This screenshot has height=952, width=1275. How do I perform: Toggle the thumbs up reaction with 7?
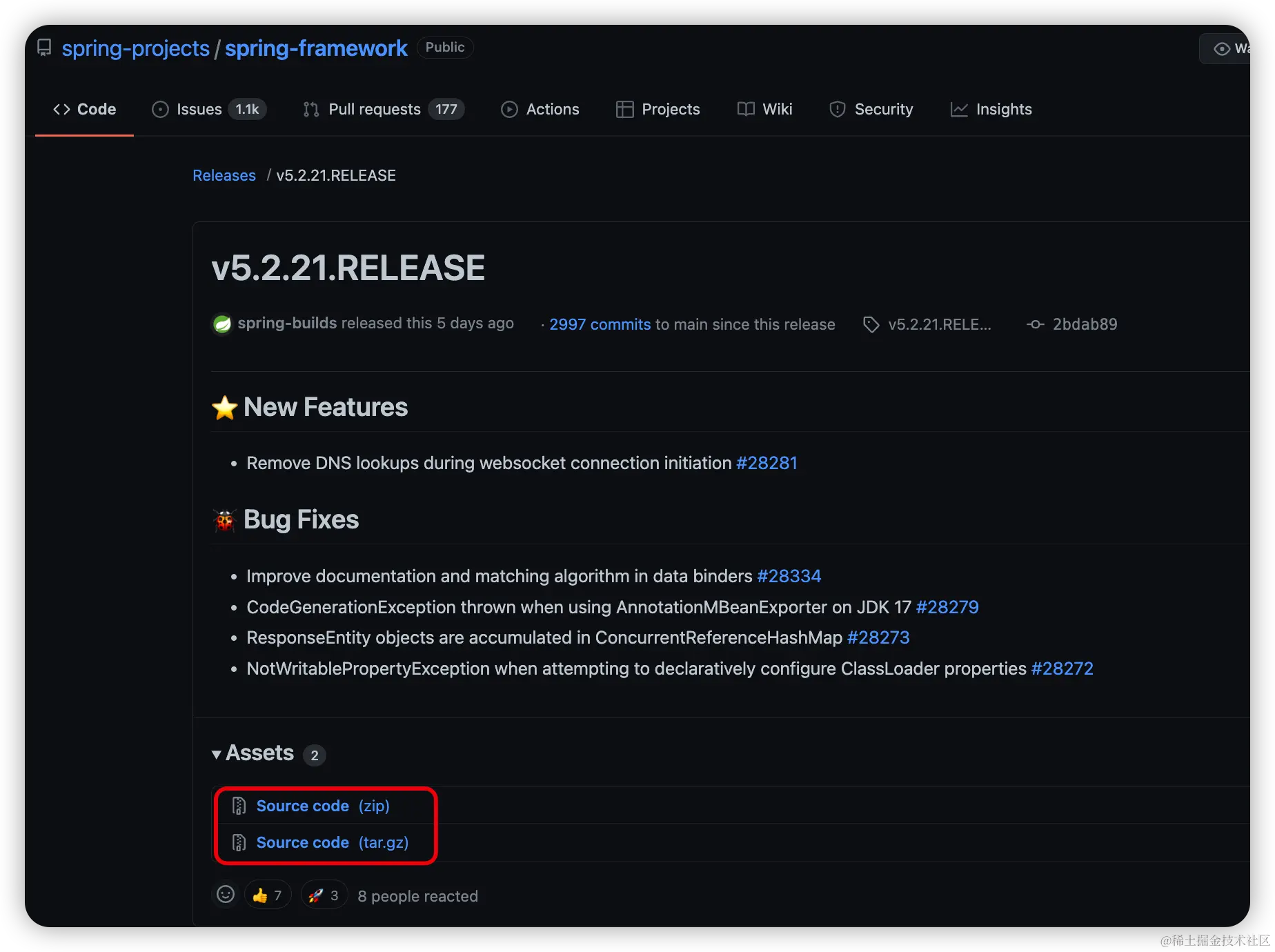tap(268, 895)
